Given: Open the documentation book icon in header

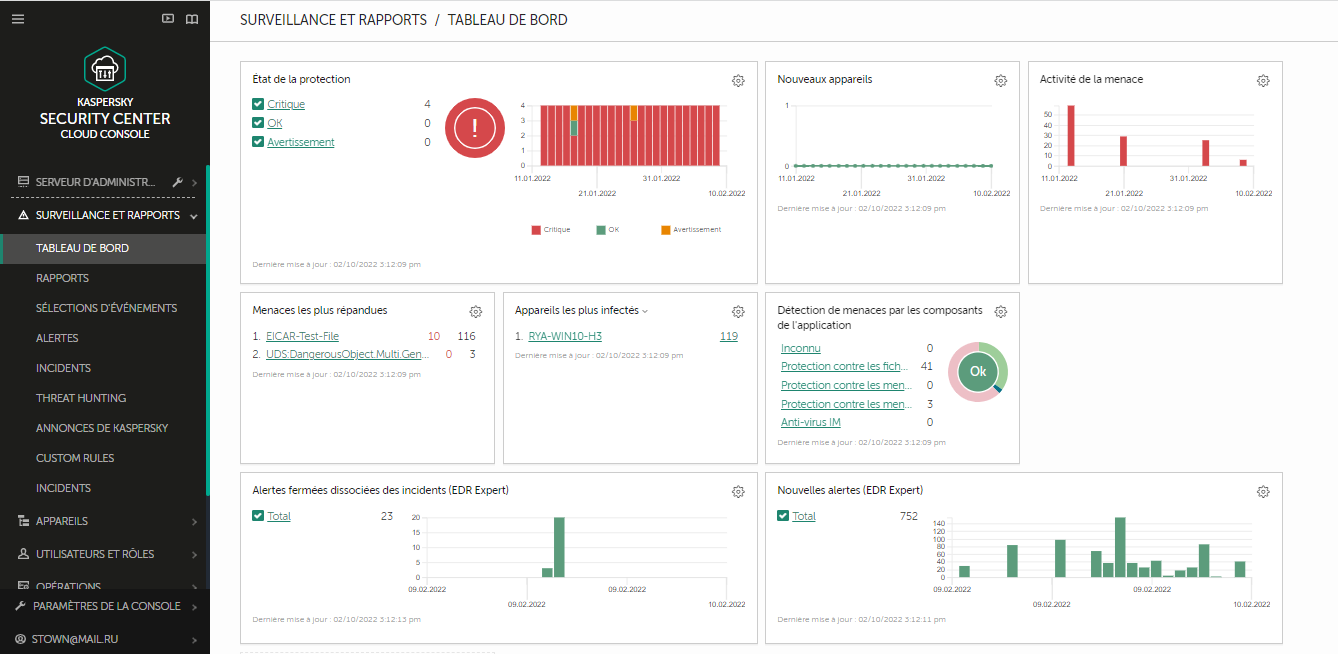Looking at the screenshot, I should tap(192, 19).
